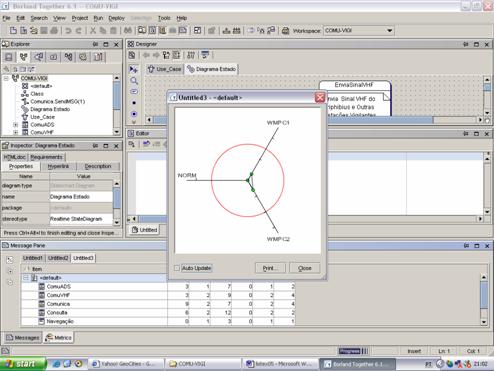This screenshot has width=494, height=371.
Task: Click the first icon in Designer toolbar
Action: (x=132, y=55)
